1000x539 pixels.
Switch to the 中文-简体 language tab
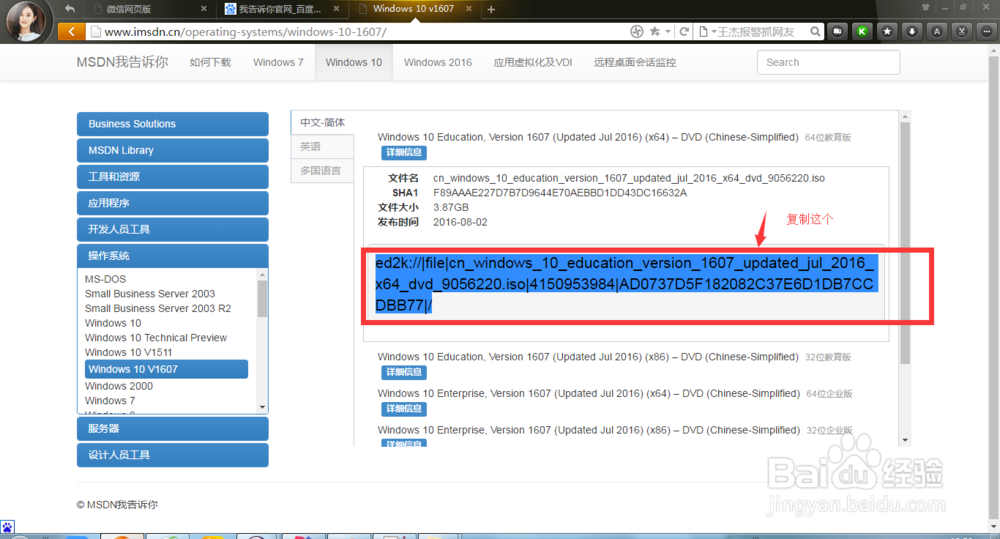pyautogui.click(x=322, y=122)
